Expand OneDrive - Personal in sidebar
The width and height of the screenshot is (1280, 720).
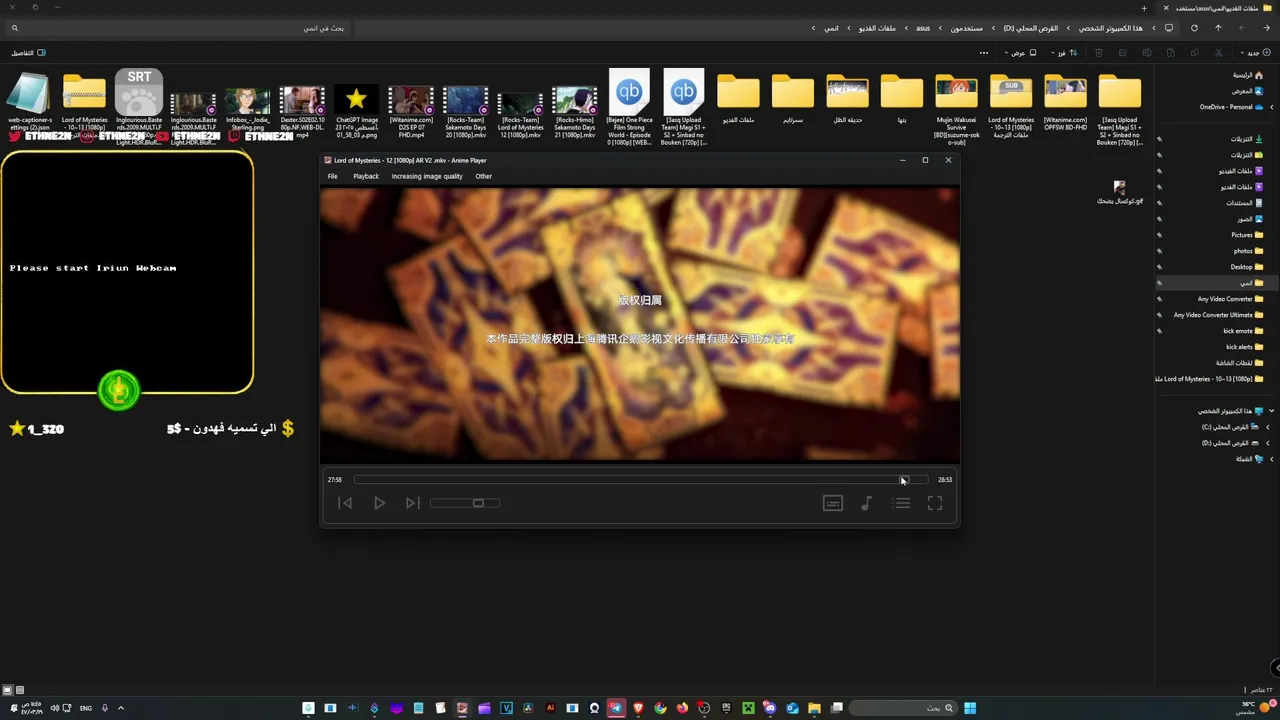(x=1271, y=107)
